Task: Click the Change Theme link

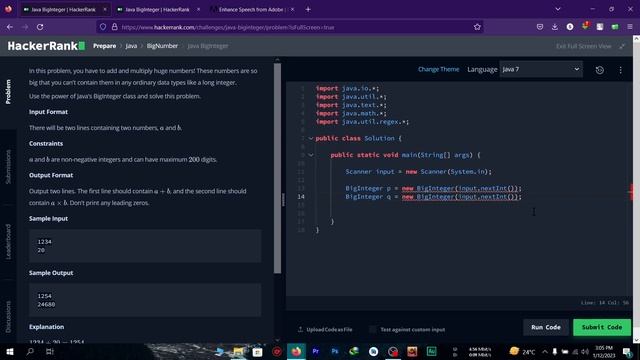Action: (438, 69)
